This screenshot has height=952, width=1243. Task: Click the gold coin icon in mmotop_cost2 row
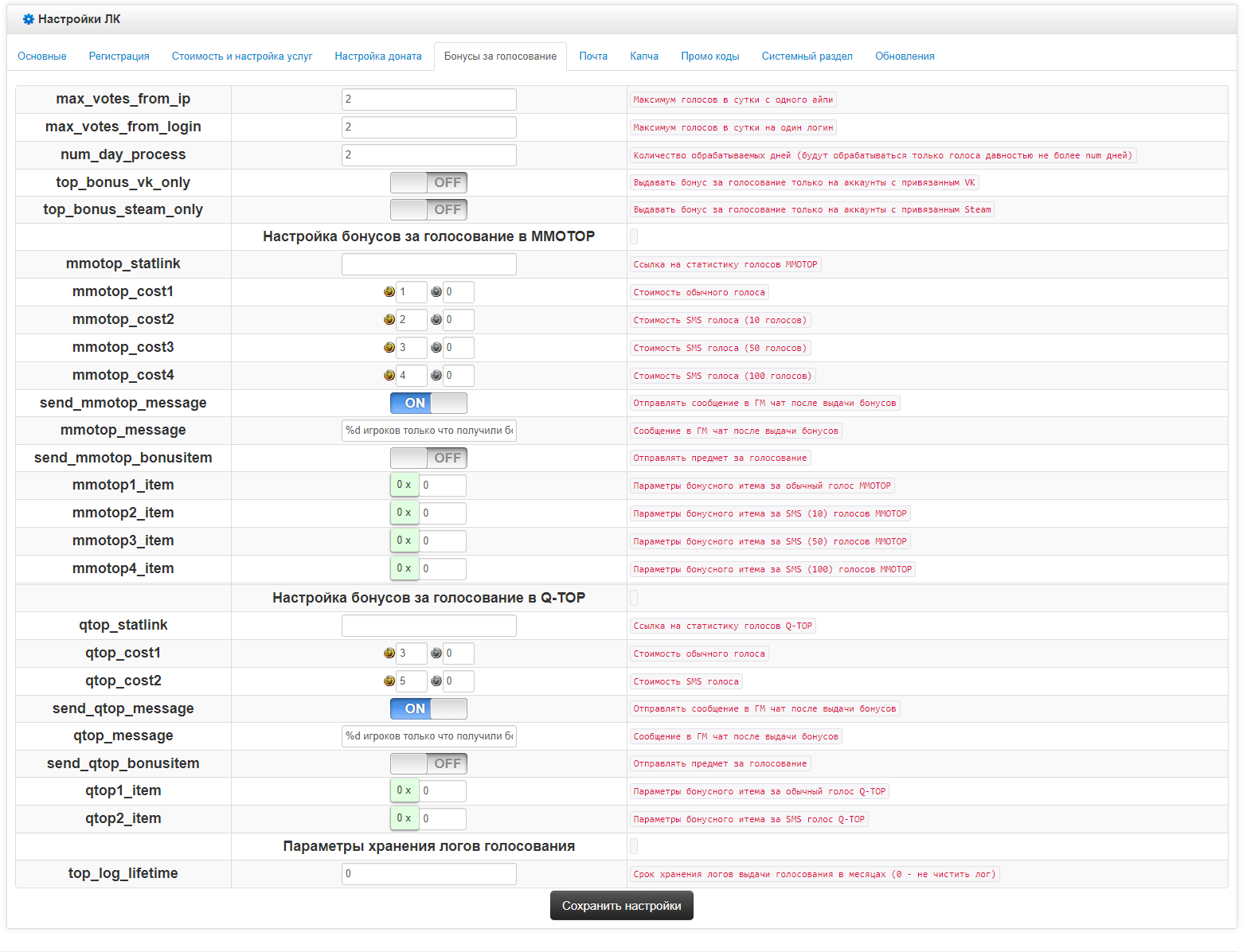[x=389, y=320]
